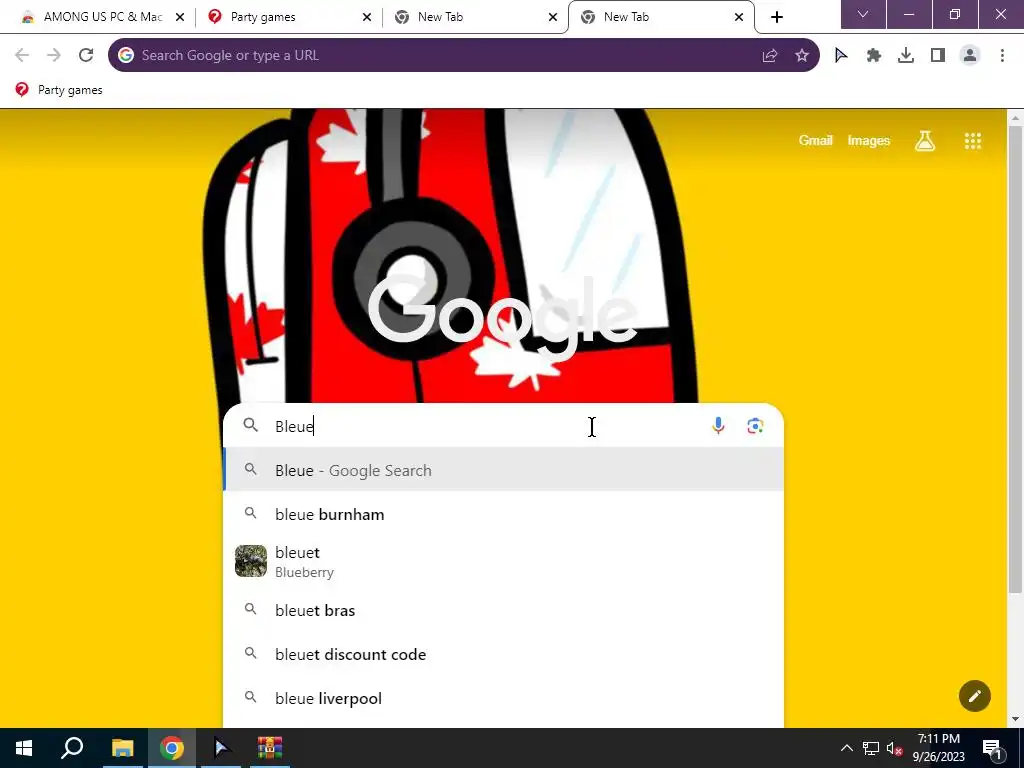Screen dimensions: 1024x768
Task: Click the arrow-shaped extension icon in toolbar
Action: tap(841, 56)
